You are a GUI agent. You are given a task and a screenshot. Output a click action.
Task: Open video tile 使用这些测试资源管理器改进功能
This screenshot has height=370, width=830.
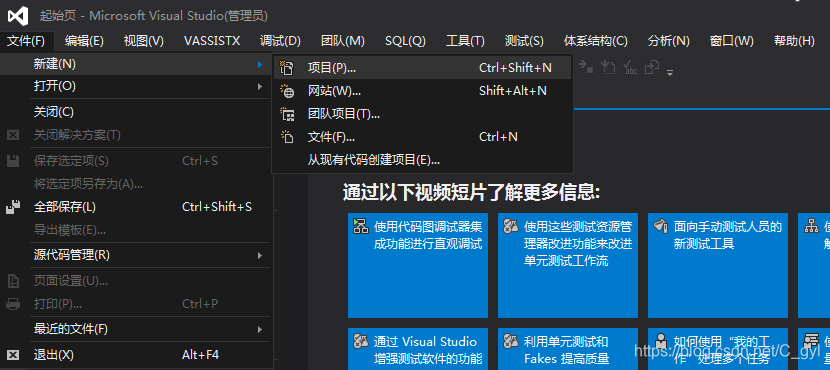tap(568, 265)
